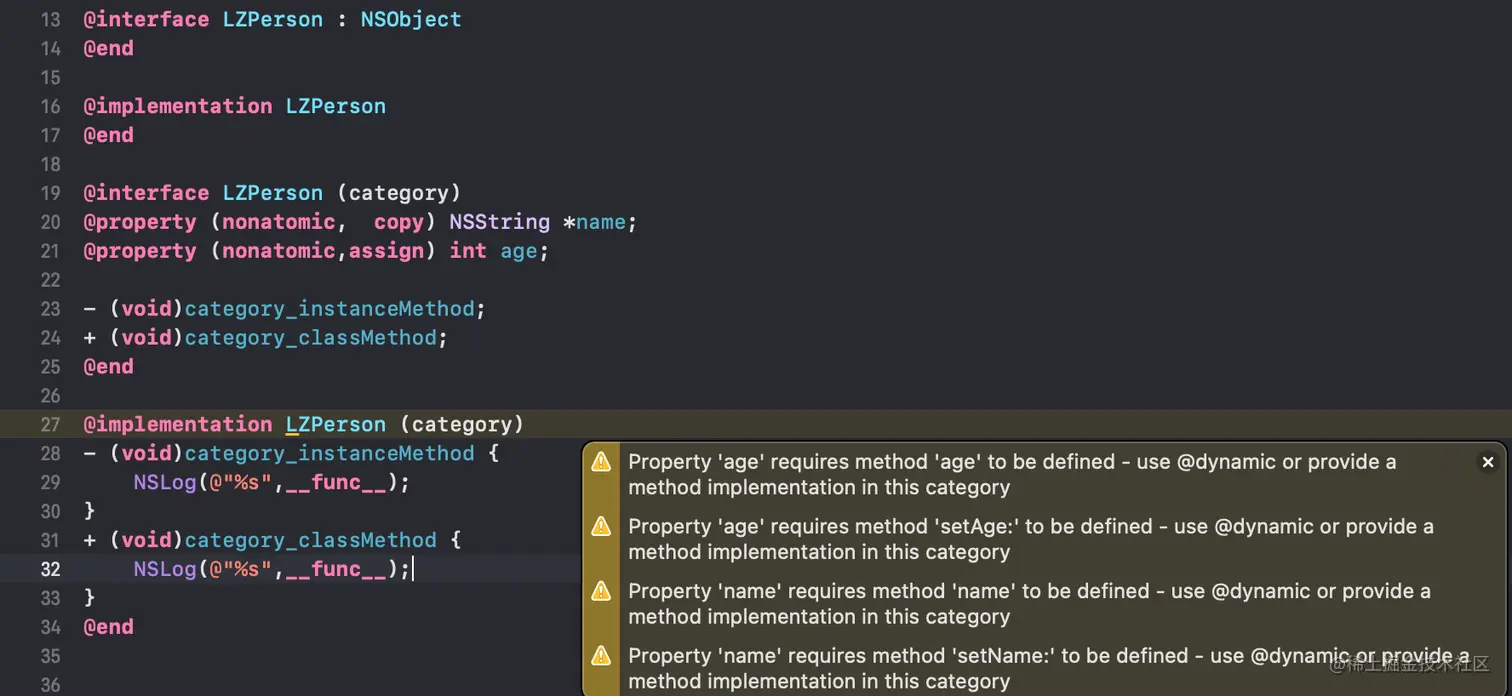Viewport: 1512px width, 696px height.
Task: Click NSObject superclass on line 13
Action: (x=411, y=19)
